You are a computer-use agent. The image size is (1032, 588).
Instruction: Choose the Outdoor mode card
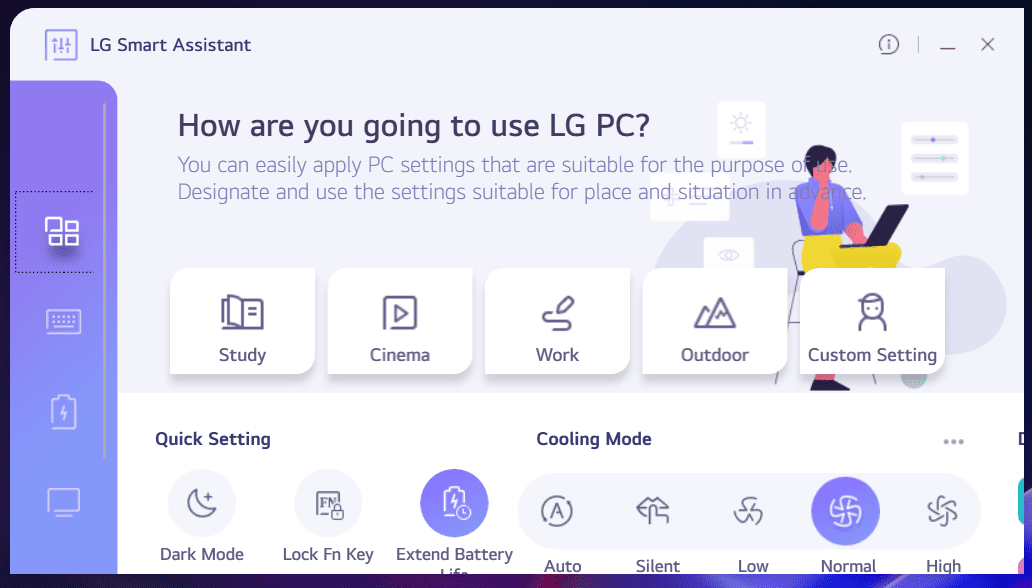(715, 321)
